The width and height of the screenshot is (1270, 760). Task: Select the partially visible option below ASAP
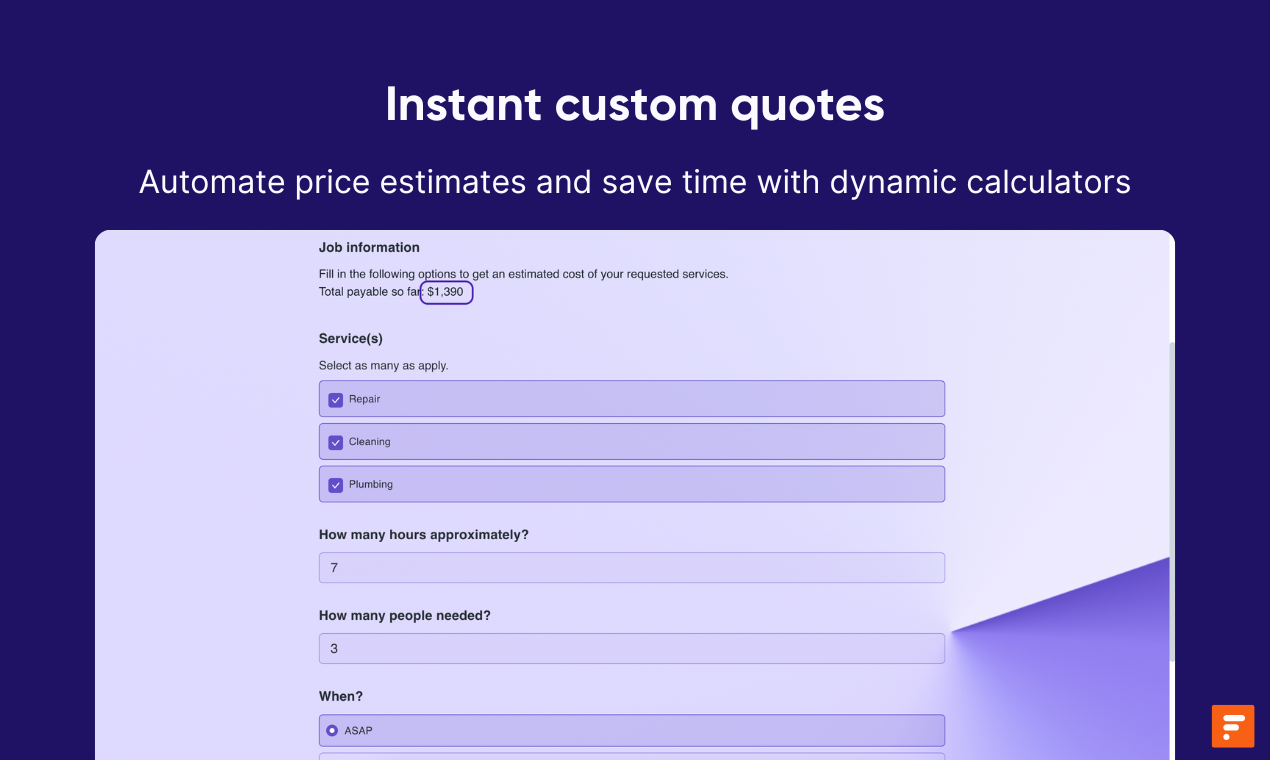[x=632, y=757]
